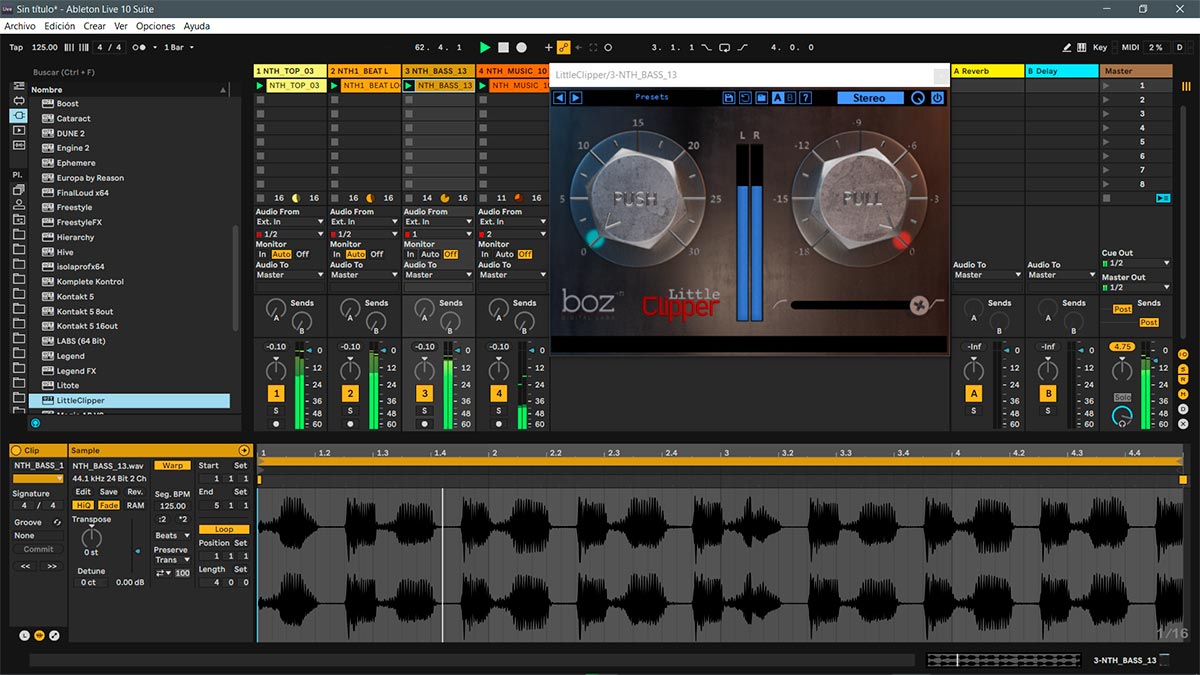Open preset folder icon in LittleClipper

pos(761,98)
